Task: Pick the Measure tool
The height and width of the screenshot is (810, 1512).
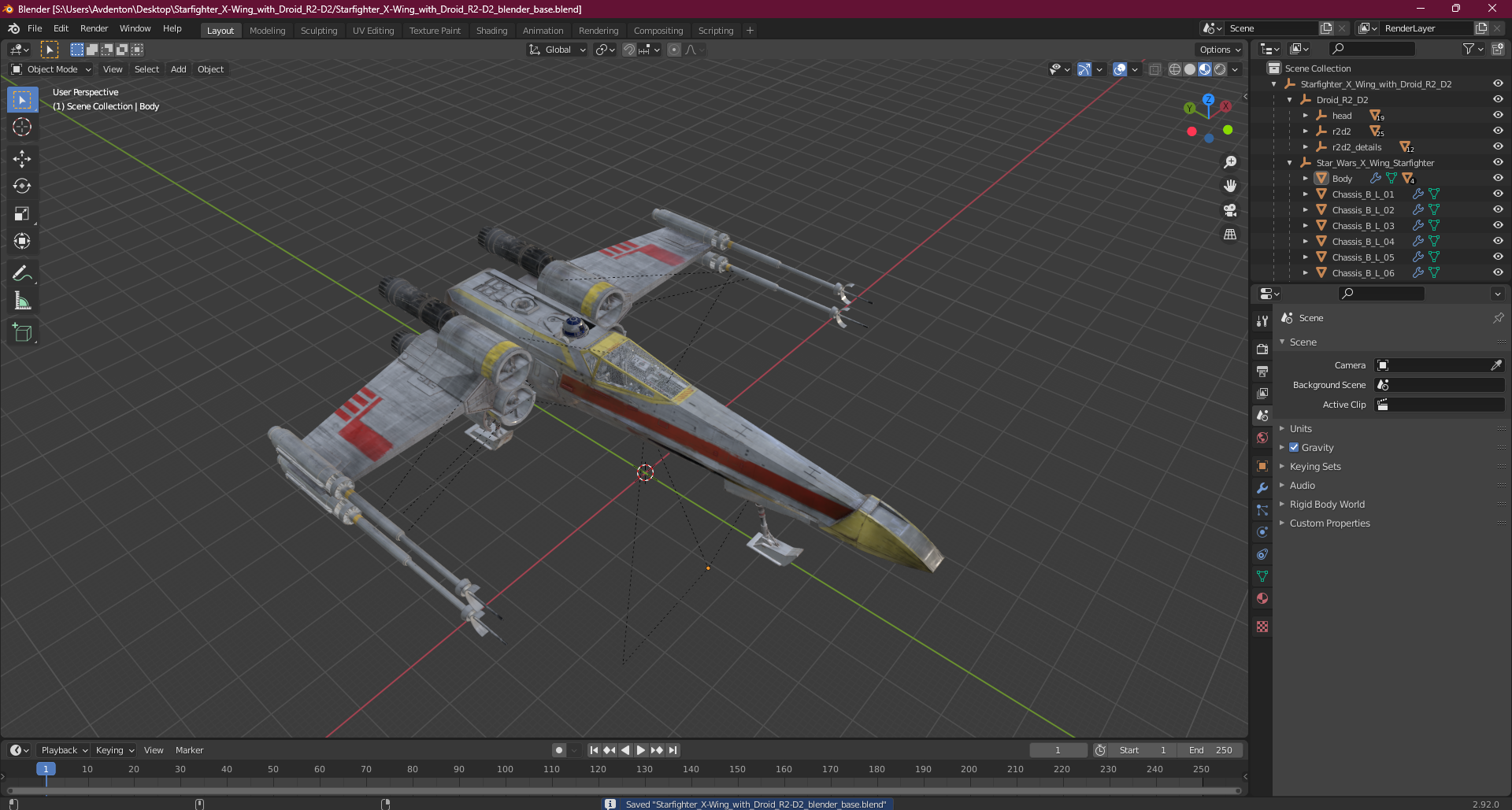Action: point(22,301)
